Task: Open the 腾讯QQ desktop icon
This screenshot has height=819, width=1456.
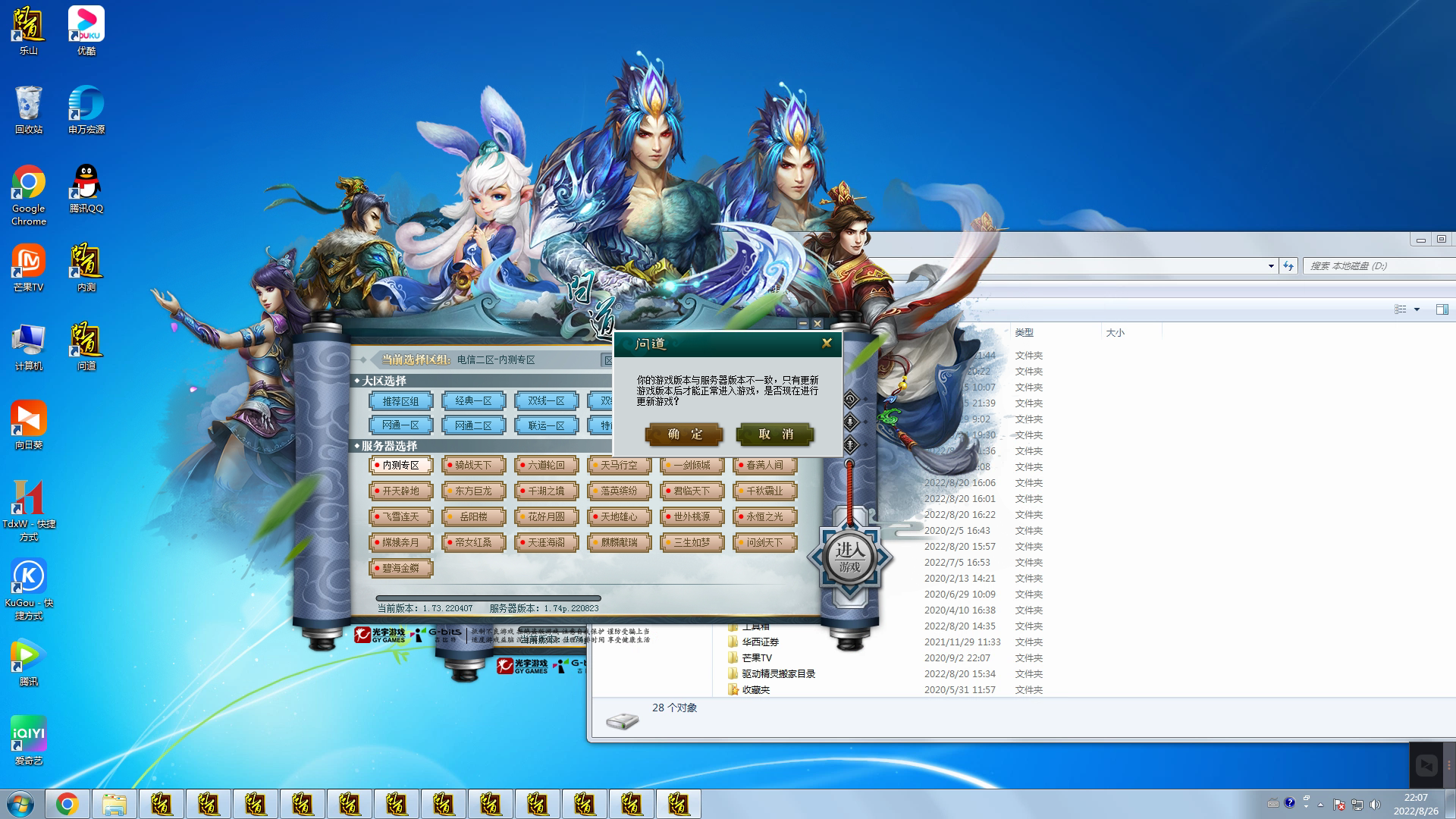Action: tap(86, 189)
